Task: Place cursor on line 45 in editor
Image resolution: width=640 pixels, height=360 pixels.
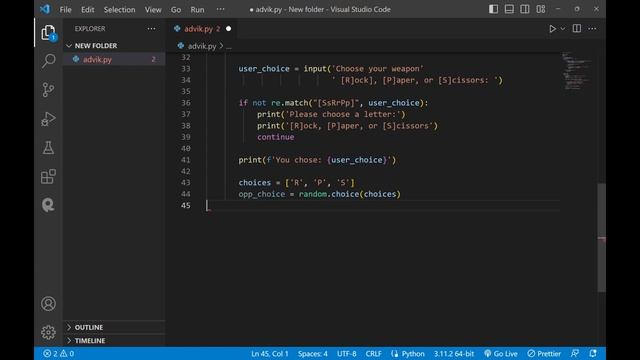Action: [x=384, y=205]
